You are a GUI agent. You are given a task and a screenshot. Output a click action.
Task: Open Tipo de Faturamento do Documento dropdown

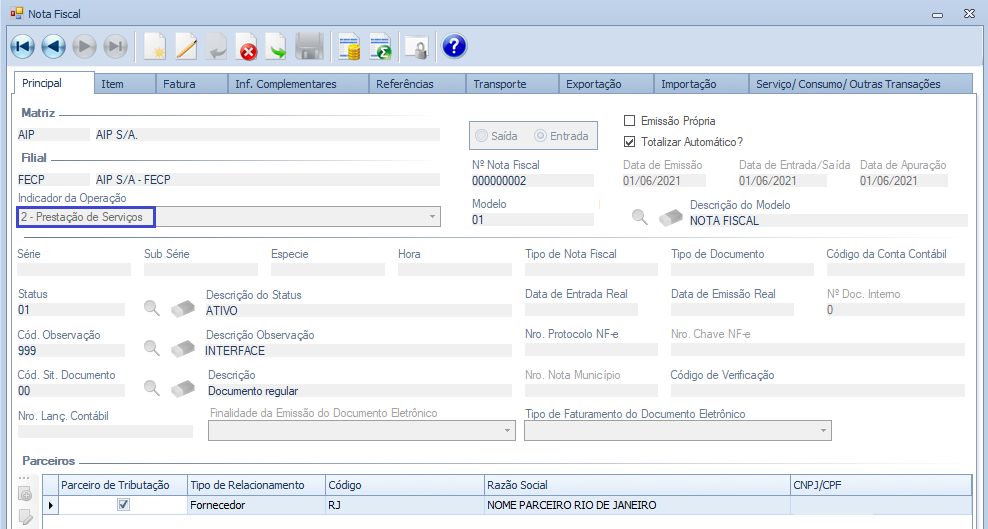[823, 431]
